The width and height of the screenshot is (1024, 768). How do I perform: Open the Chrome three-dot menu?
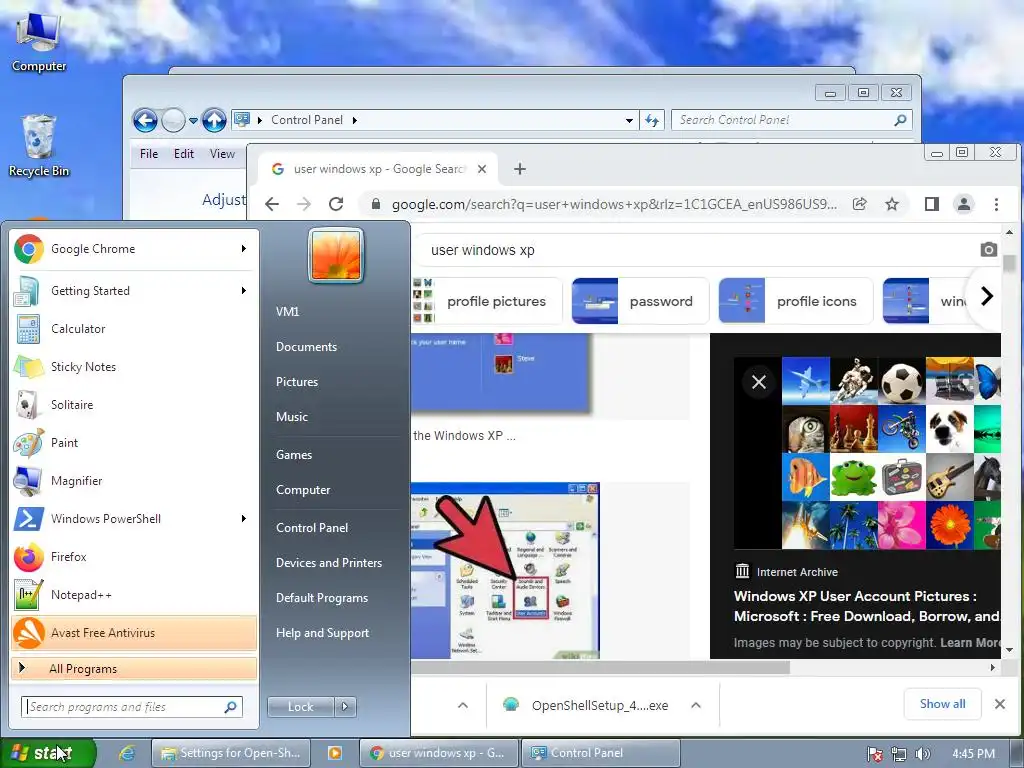tap(997, 204)
